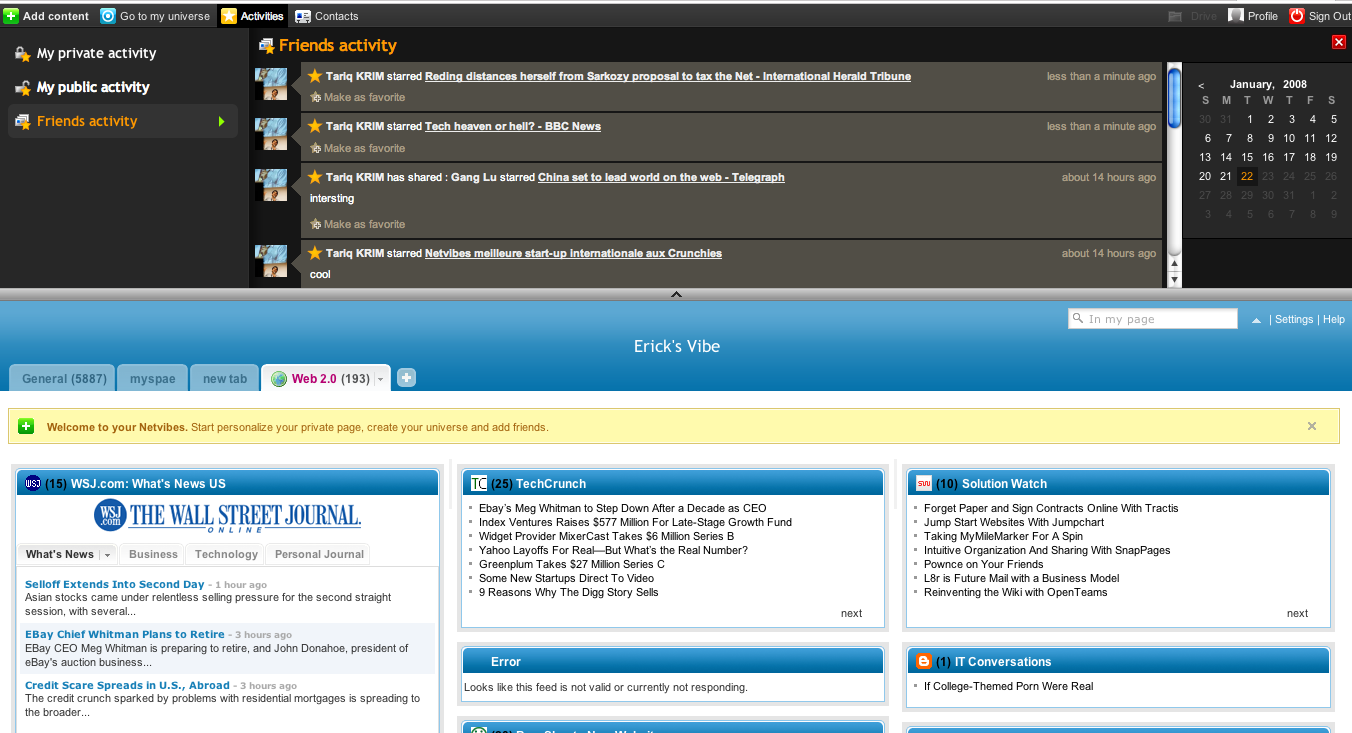Click the small triangle left of Settings

pos(1256,320)
